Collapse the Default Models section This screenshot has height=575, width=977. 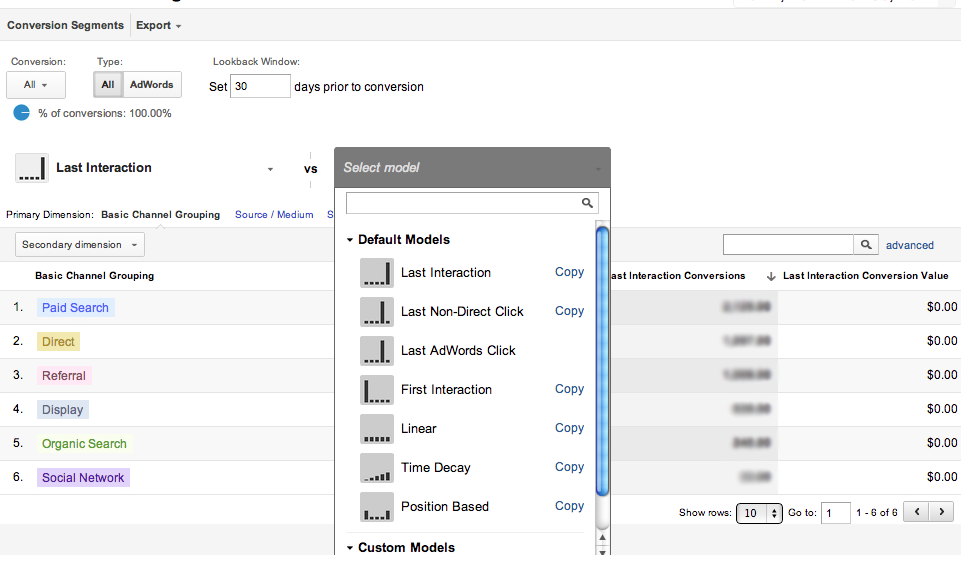pyautogui.click(x=350, y=240)
